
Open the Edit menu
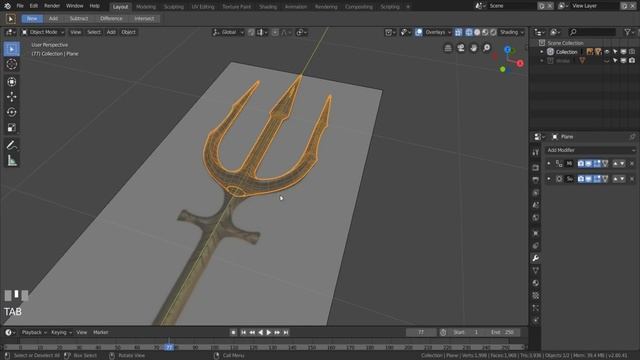click(34, 6)
